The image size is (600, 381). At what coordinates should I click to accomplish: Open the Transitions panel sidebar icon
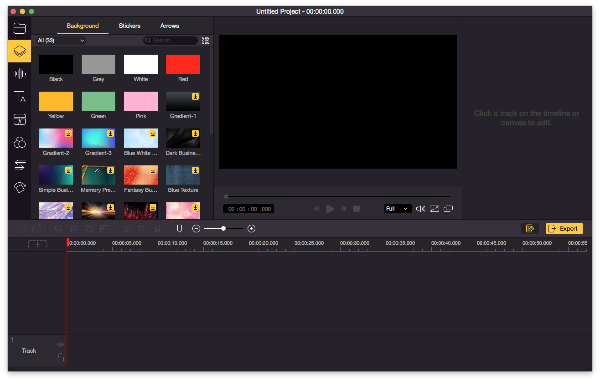click(20, 165)
